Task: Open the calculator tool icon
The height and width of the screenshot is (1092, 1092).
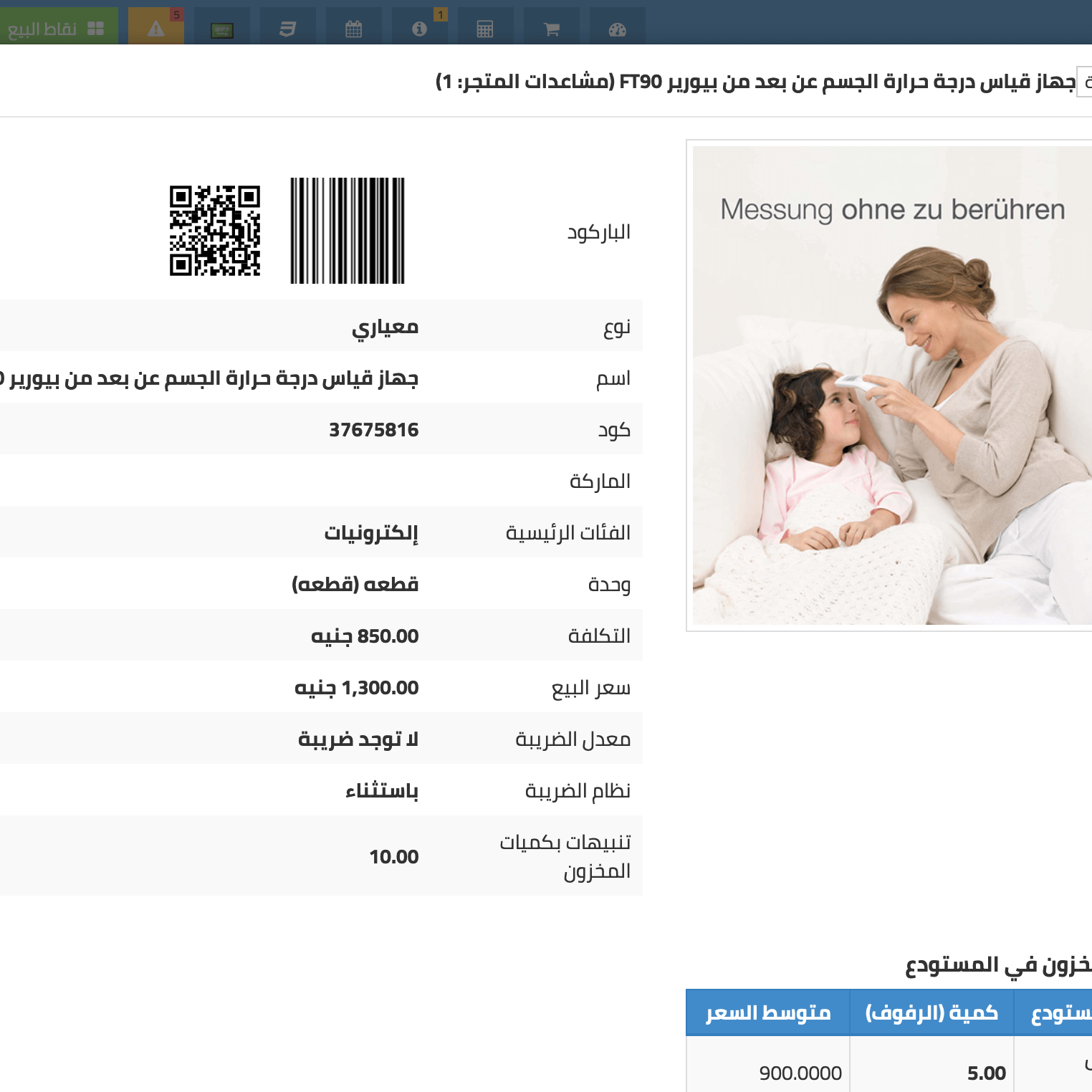Action: [486, 27]
